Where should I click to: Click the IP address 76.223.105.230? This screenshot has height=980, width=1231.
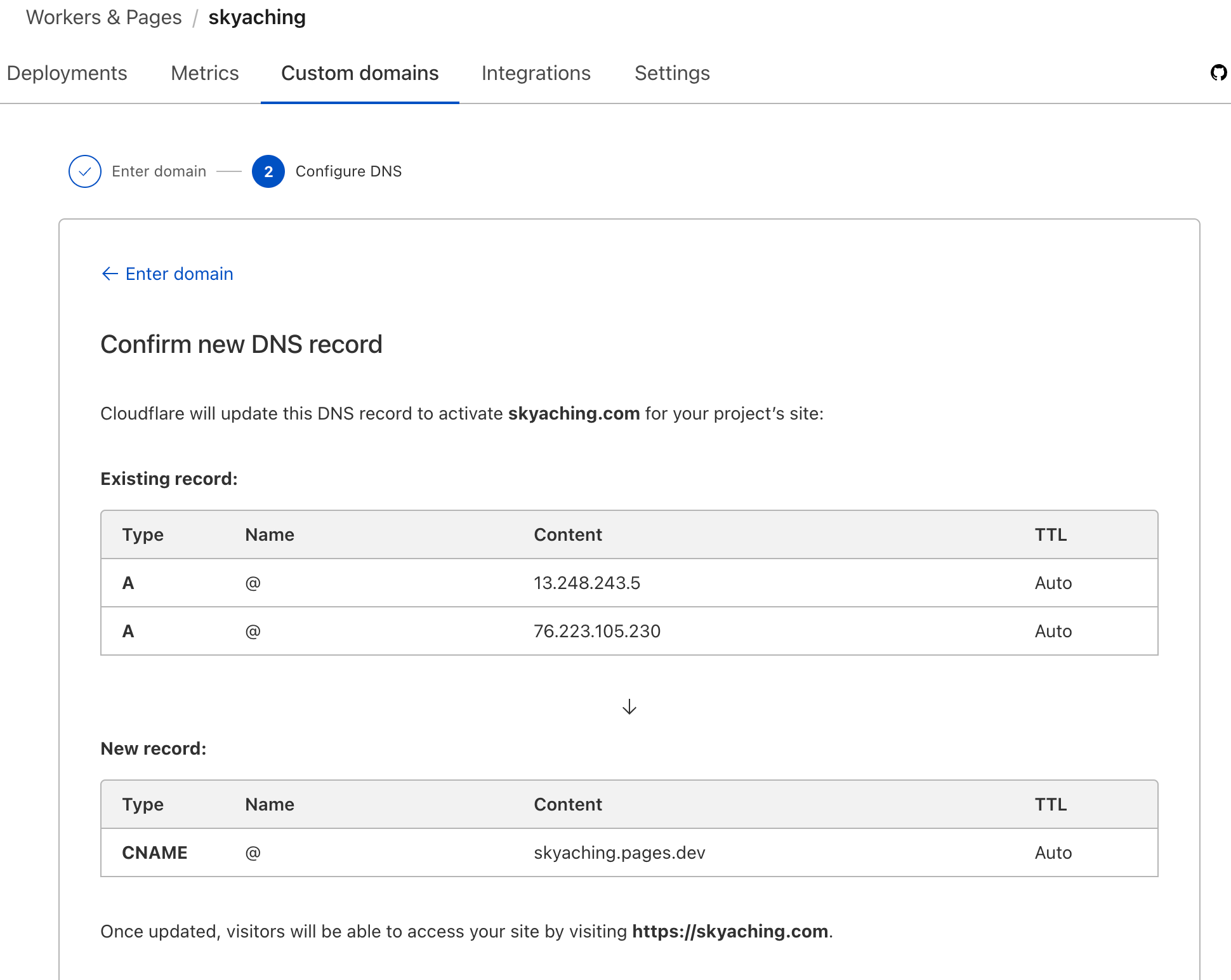coord(597,631)
